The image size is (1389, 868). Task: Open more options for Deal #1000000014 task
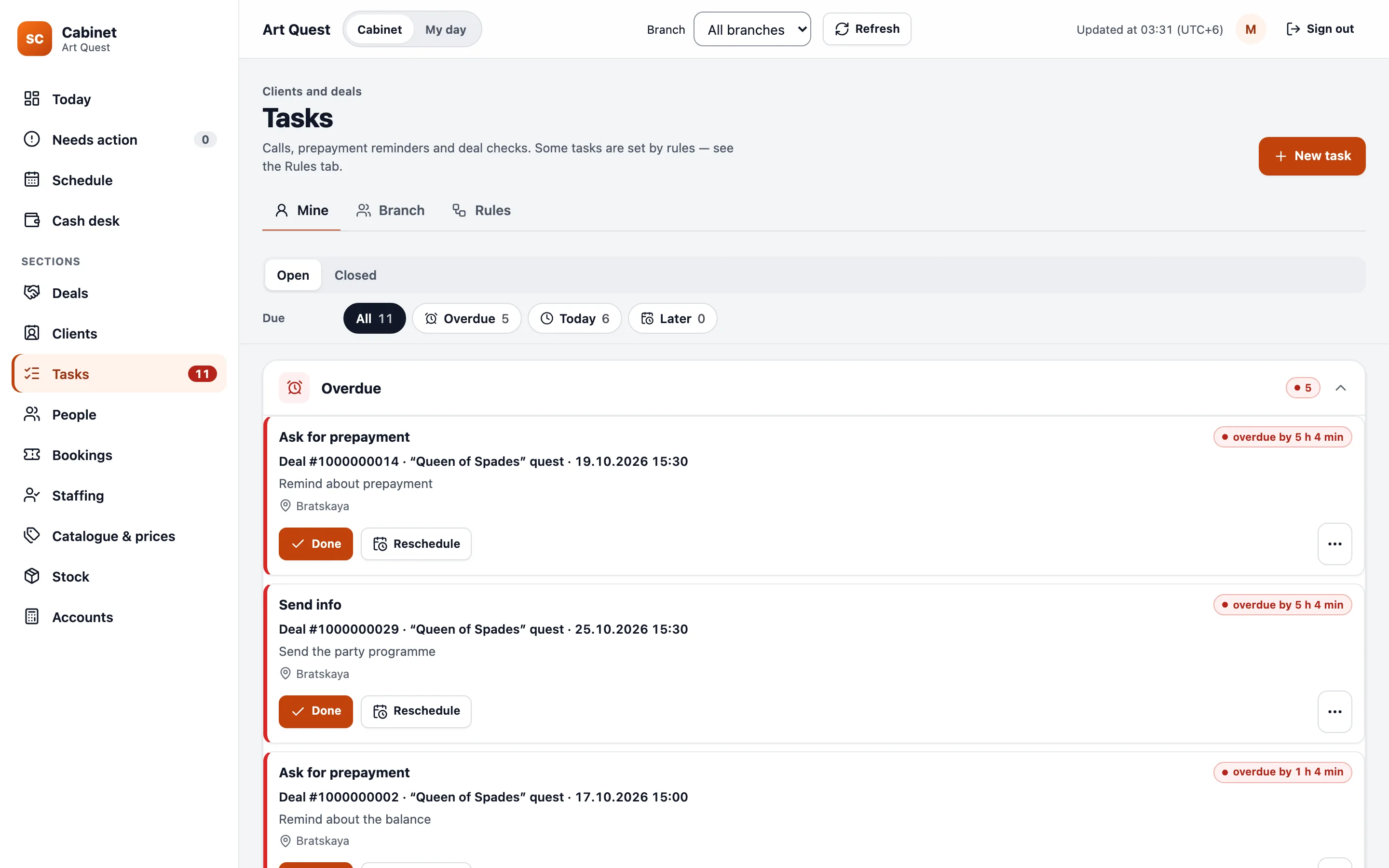1335,543
